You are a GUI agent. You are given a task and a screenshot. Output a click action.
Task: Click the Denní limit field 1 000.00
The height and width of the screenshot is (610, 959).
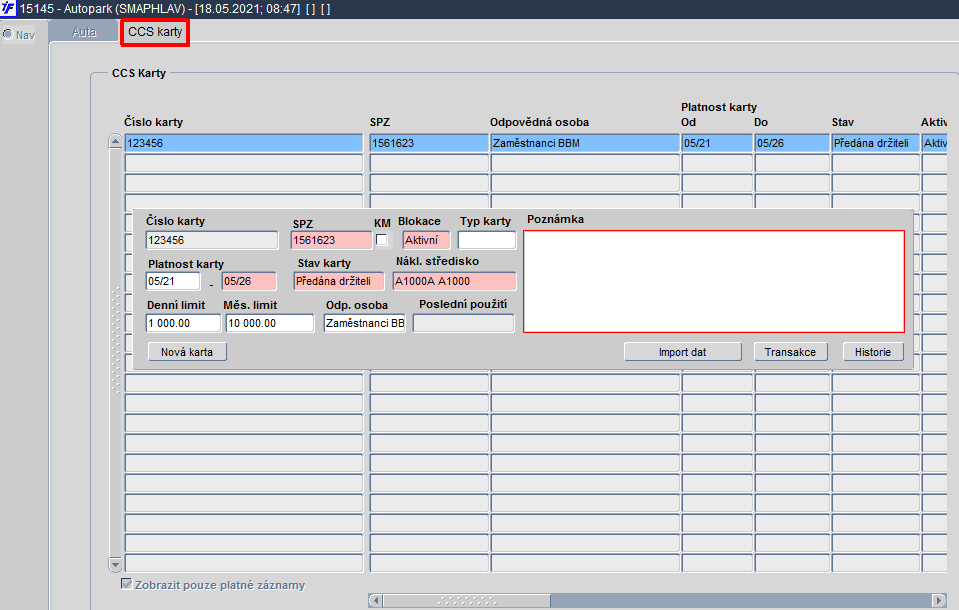click(x=183, y=323)
